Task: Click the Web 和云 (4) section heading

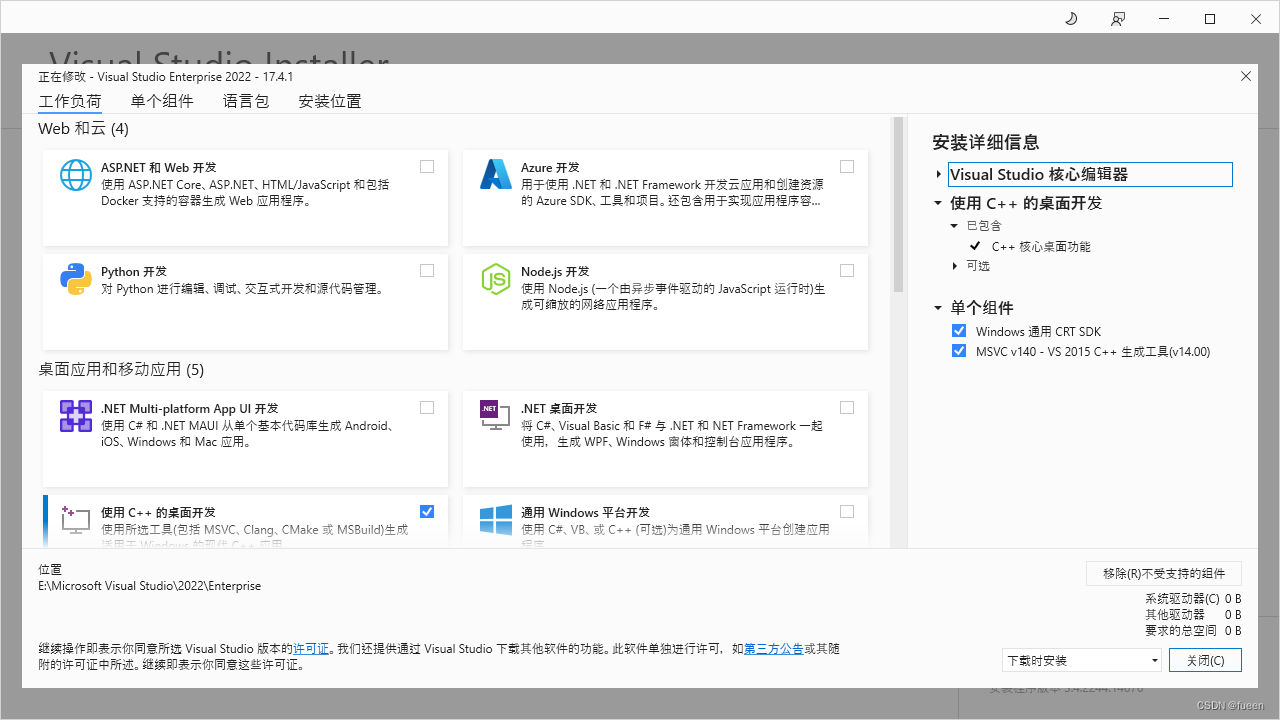Action: (x=83, y=129)
